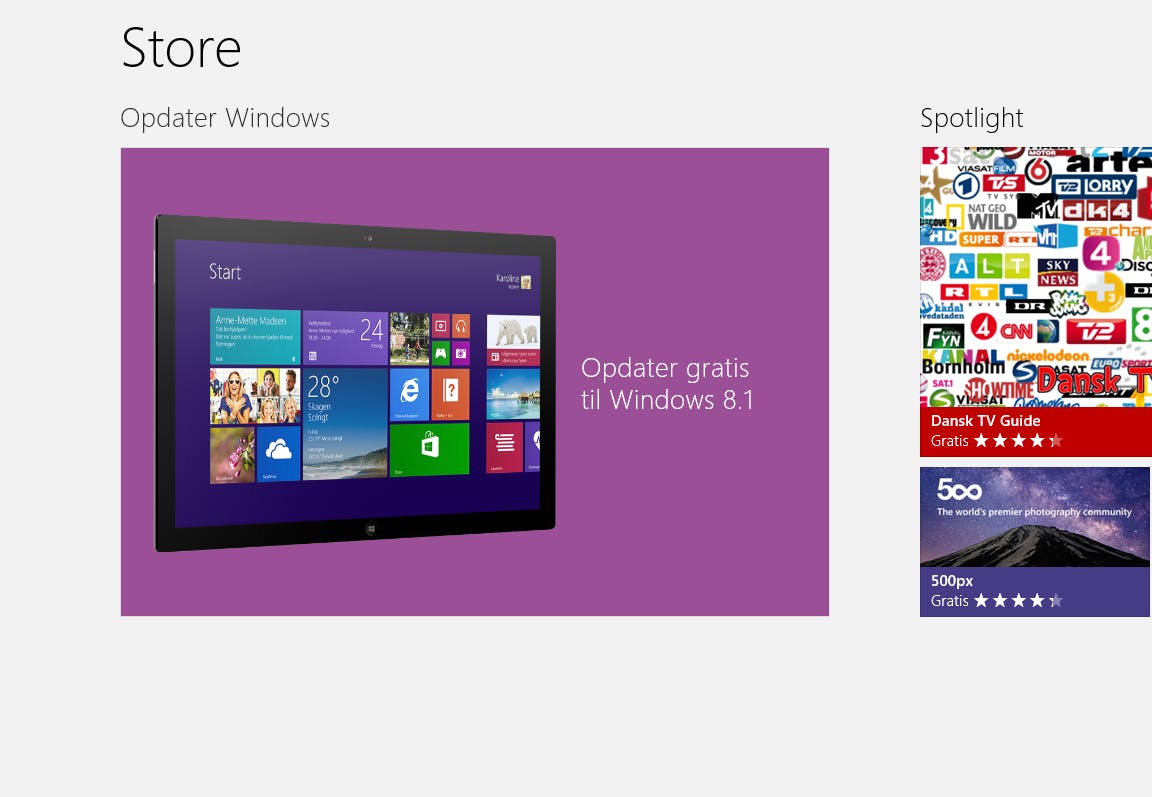1152x797 pixels.
Task: Click the Windows button on the tablet image
Action: tap(370, 529)
